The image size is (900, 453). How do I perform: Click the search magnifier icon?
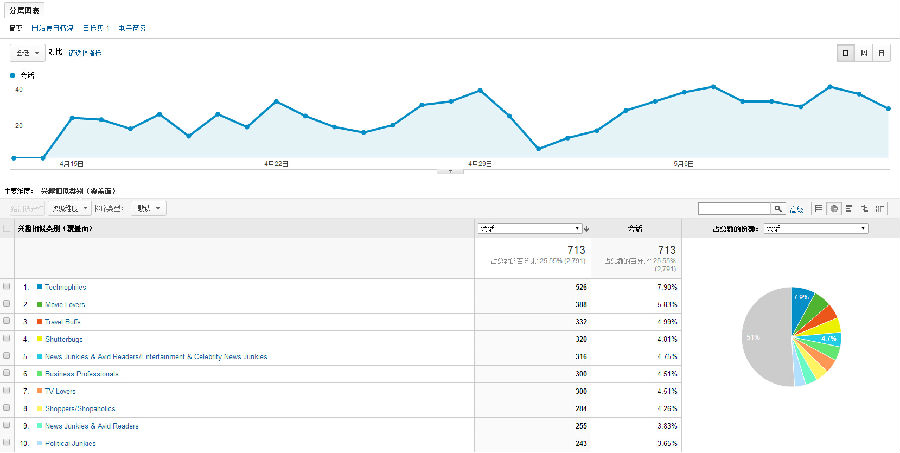pyautogui.click(x=777, y=209)
